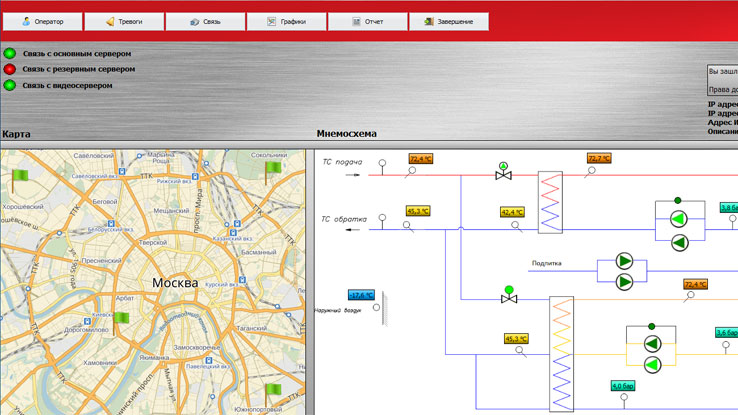Click Мнемосхема panel heading
This screenshot has width=738, height=415.
coord(346,134)
